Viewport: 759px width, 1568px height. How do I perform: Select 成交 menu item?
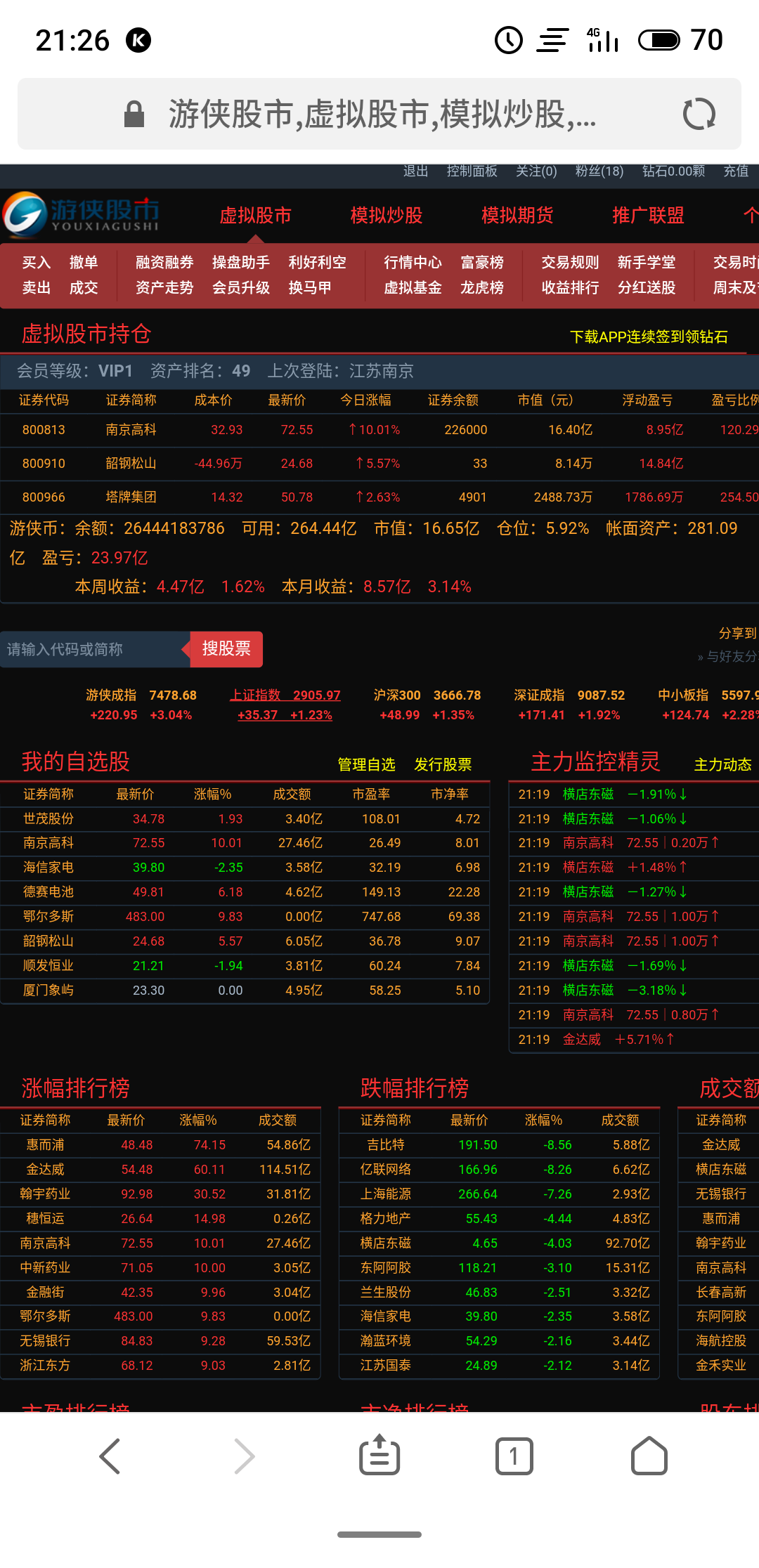click(84, 288)
